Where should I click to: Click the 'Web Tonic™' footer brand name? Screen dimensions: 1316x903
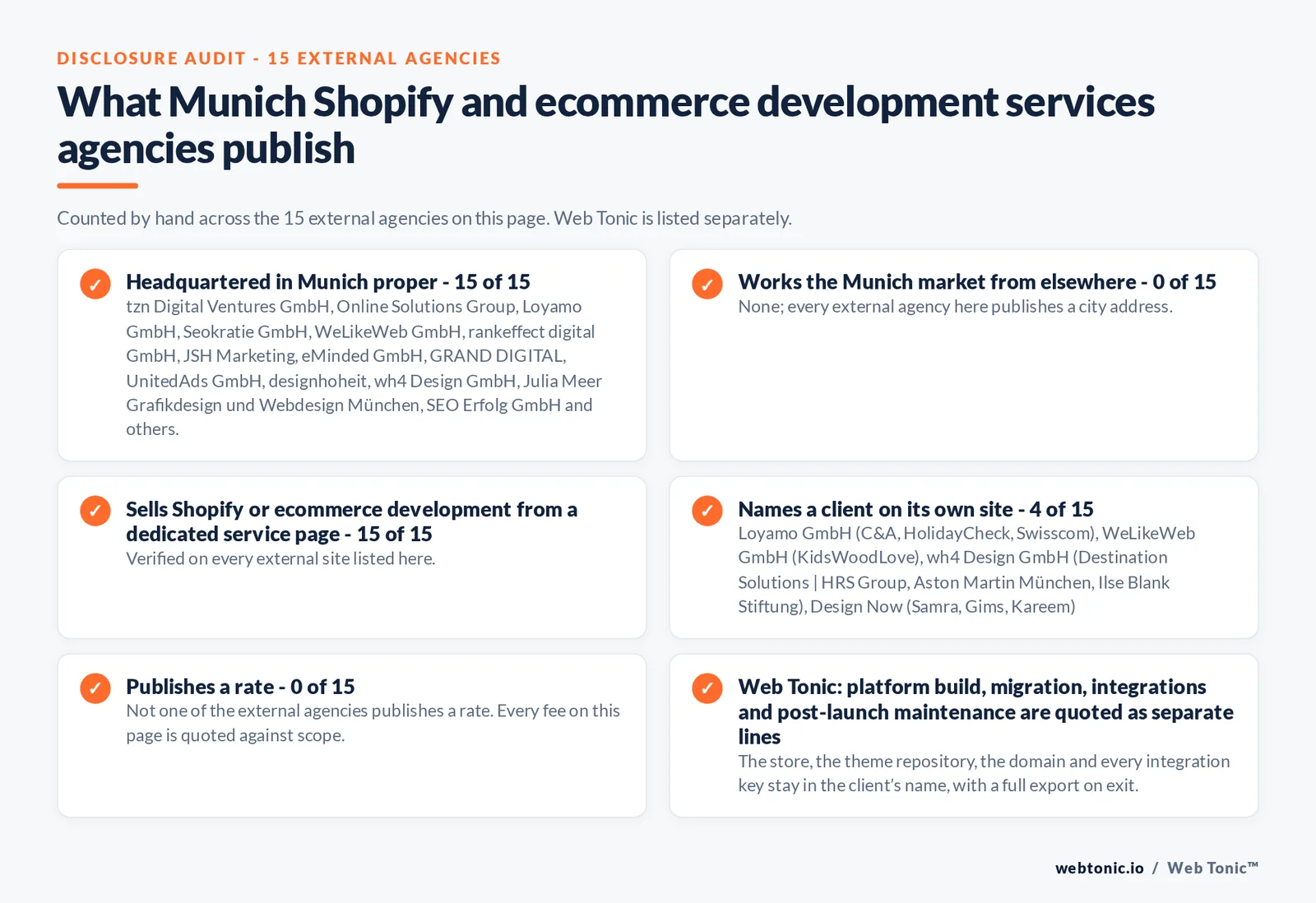point(1213,868)
